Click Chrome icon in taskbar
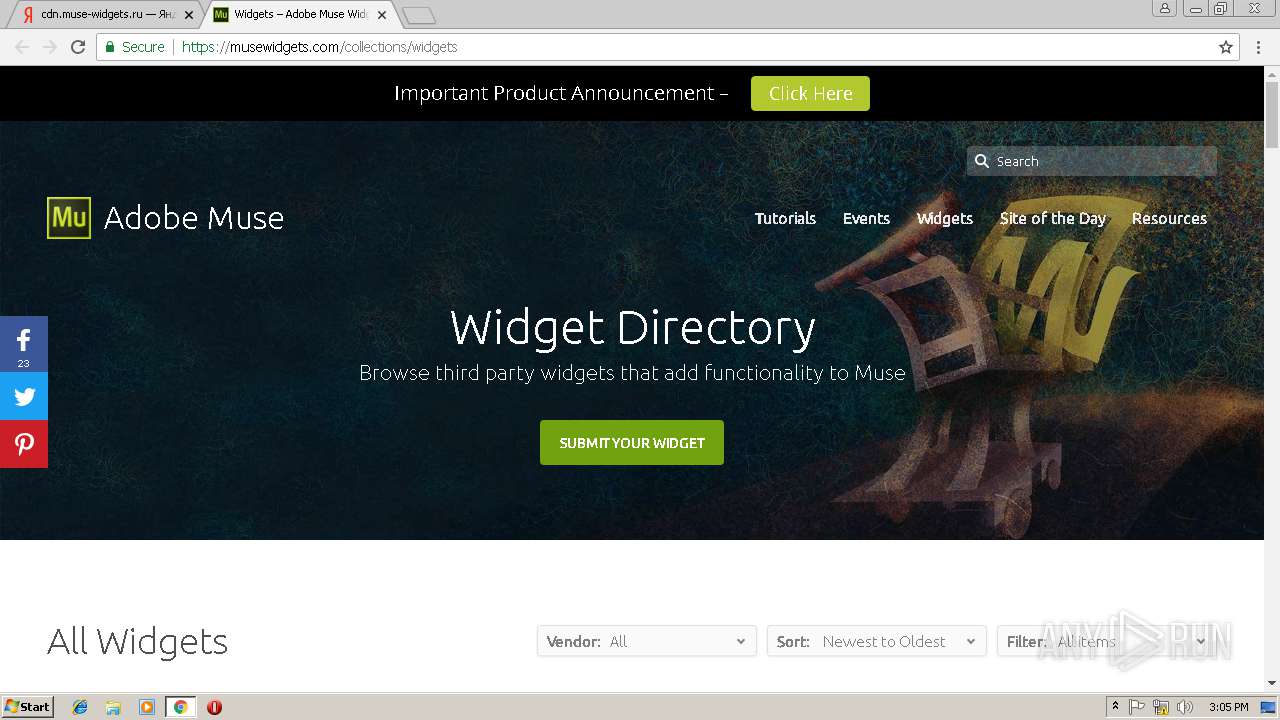1280x720 pixels. (x=180, y=707)
